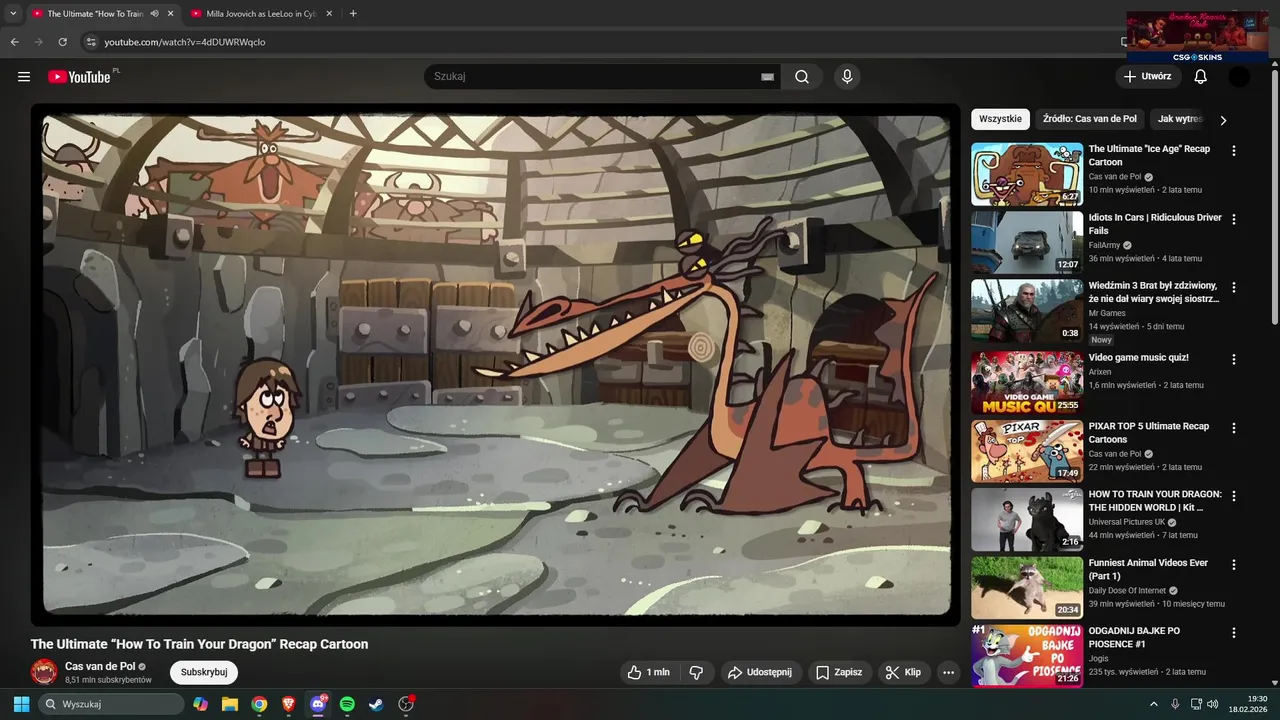1280x720 pixels.
Task: Open Ice Age Recap Cartoon thumbnail
Action: coord(1027,174)
